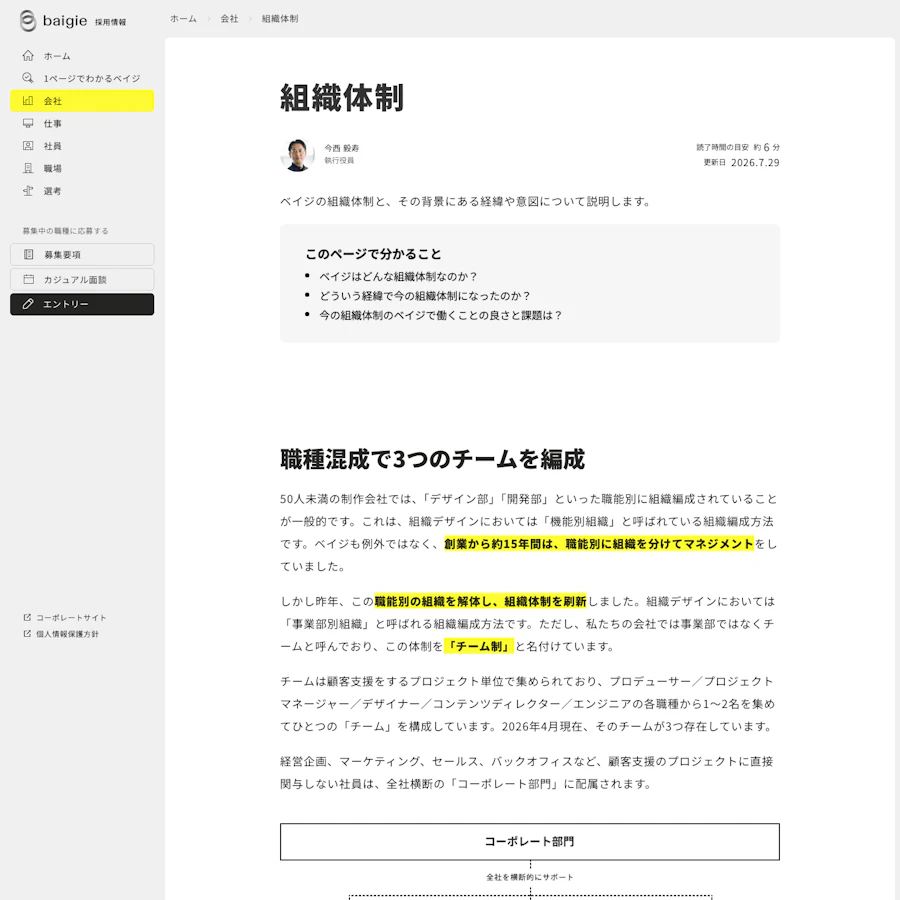Click the highlighted 「チーム制」 text

(479, 646)
